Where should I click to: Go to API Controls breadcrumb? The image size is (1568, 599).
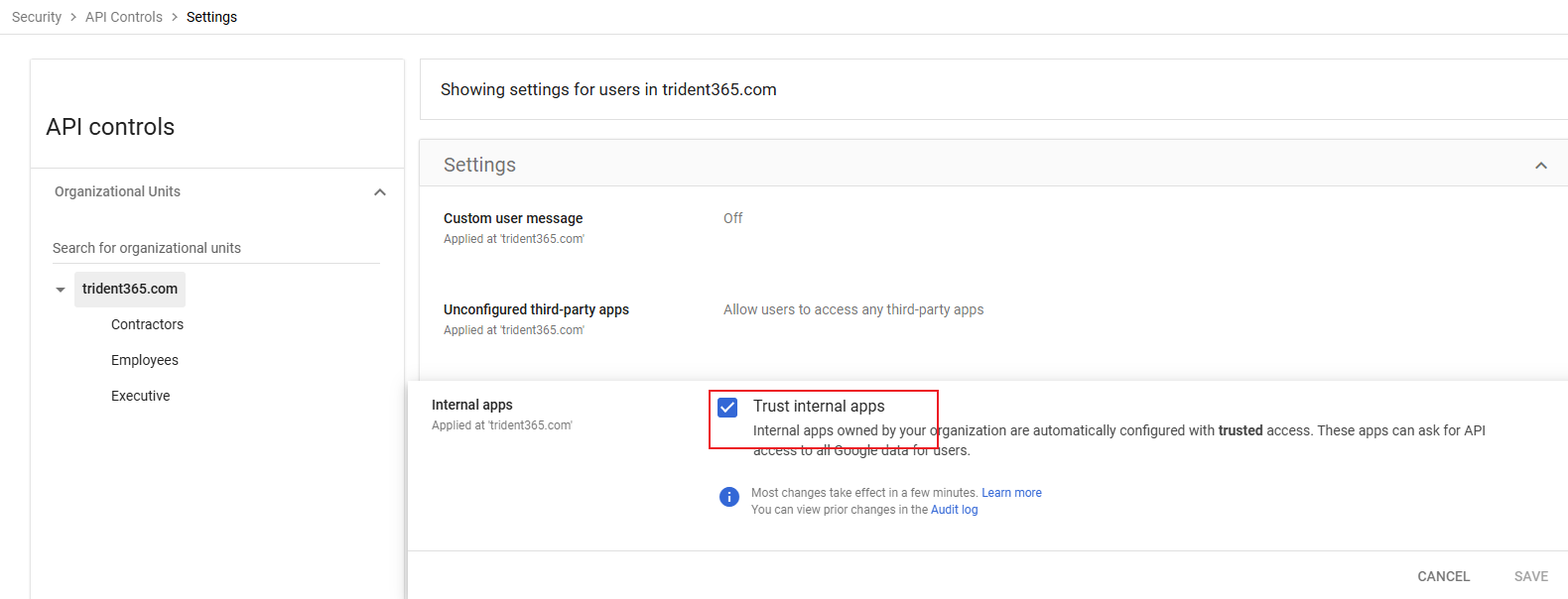pyautogui.click(x=124, y=17)
